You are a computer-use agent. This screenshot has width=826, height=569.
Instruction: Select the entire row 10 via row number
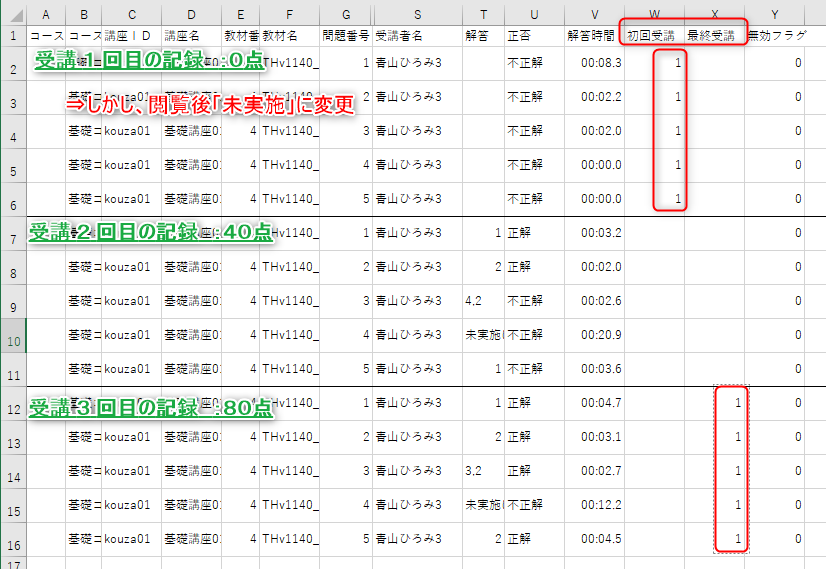coord(13,335)
